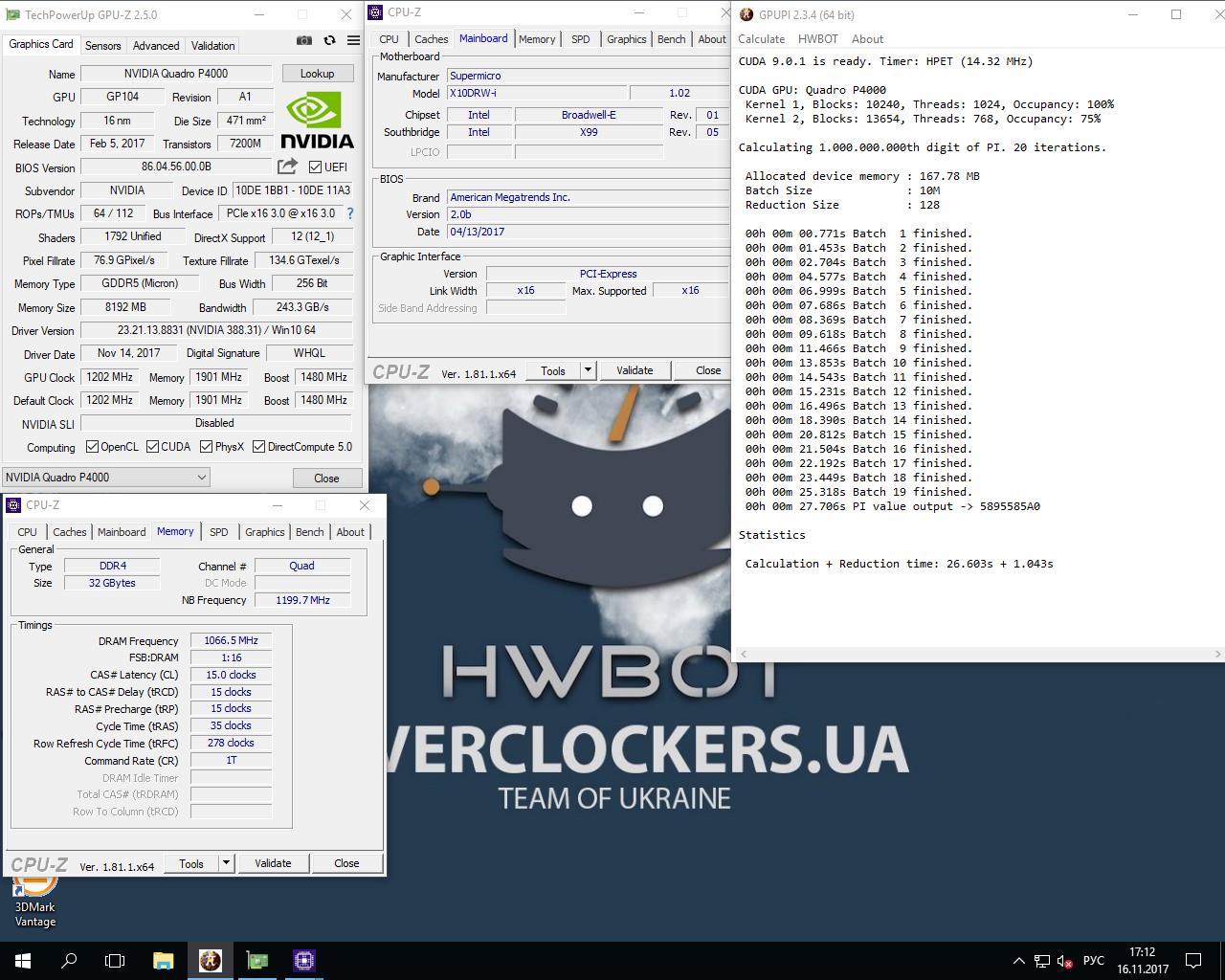Click the taskbar clock 17:12
This screenshot has width=1225, height=980.
[x=1143, y=960]
